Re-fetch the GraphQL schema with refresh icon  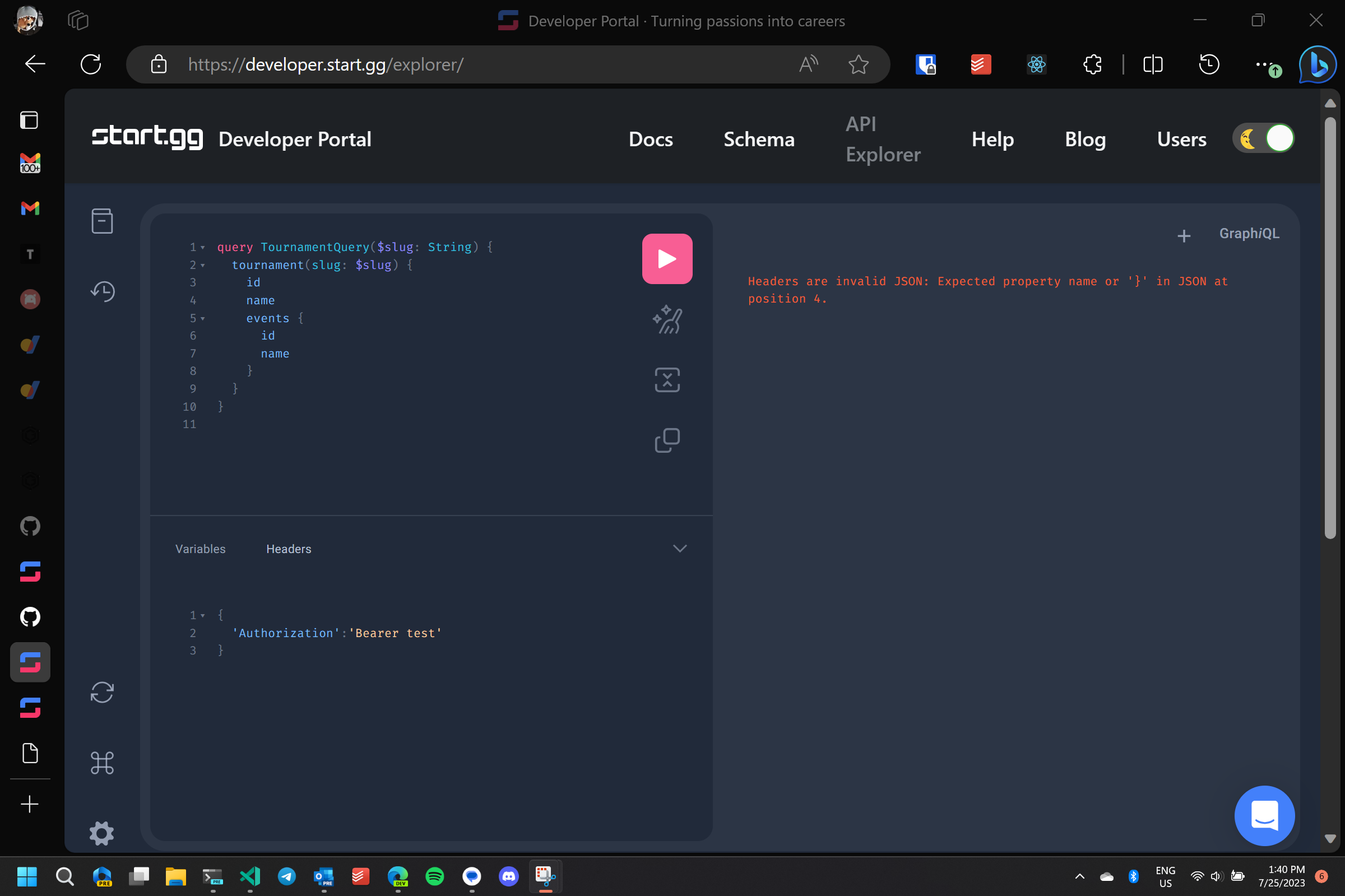(101, 692)
